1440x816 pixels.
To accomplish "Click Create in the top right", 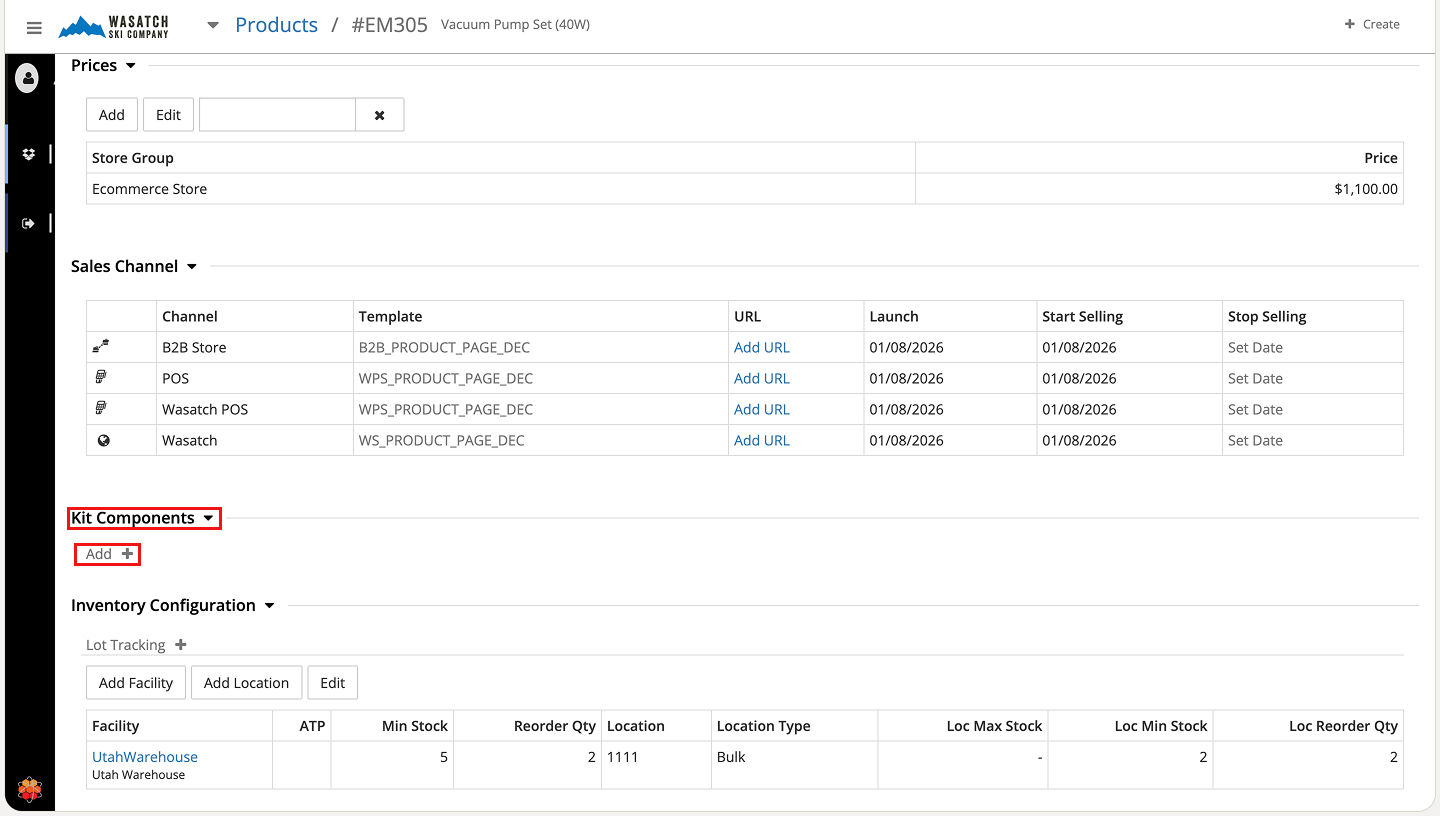I will coord(1372,24).
